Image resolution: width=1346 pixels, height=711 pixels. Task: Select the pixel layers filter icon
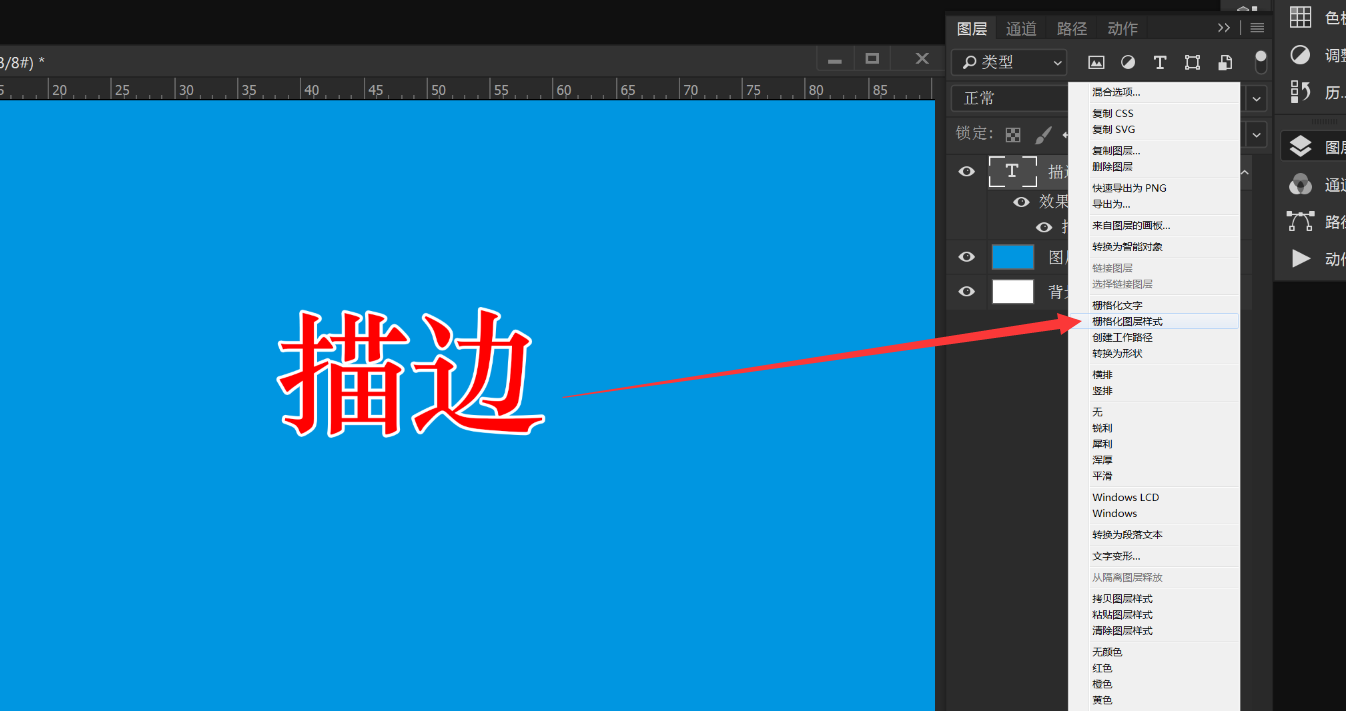pos(1096,62)
